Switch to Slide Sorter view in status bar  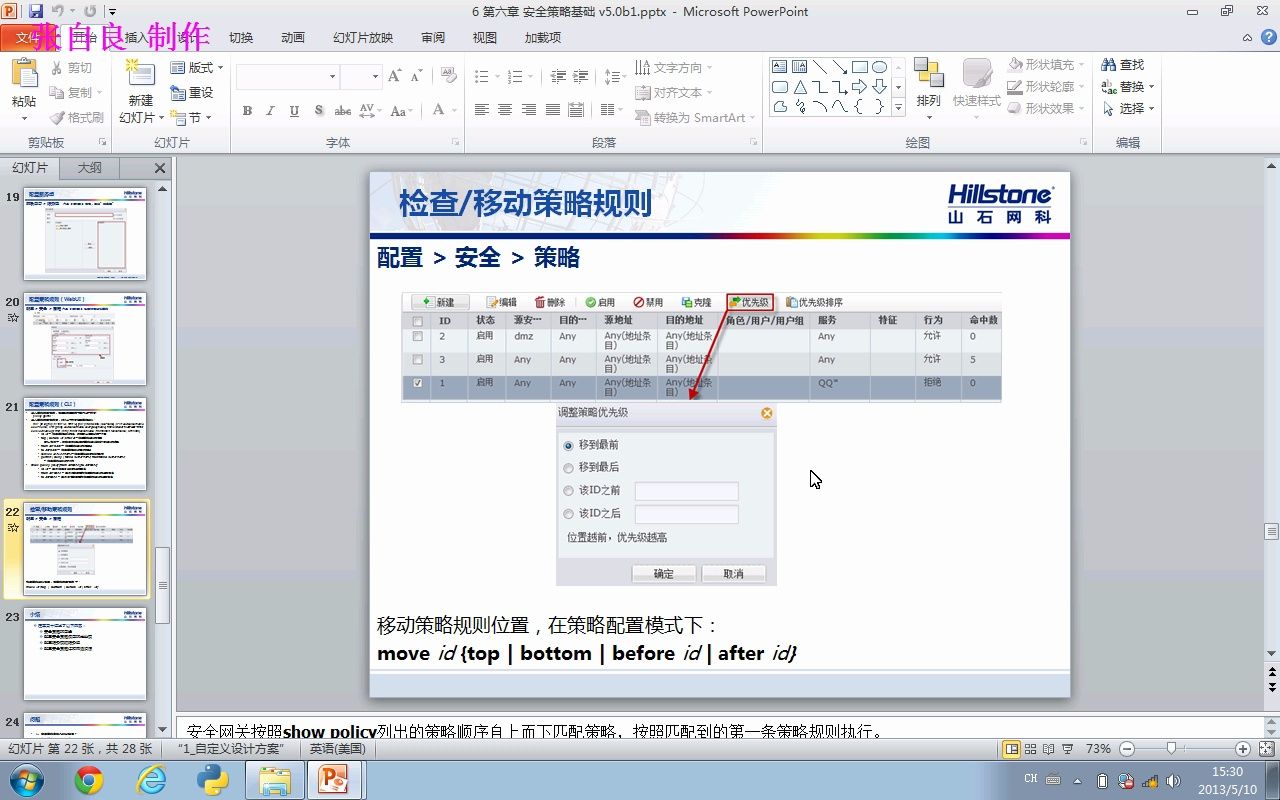coord(1030,749)
